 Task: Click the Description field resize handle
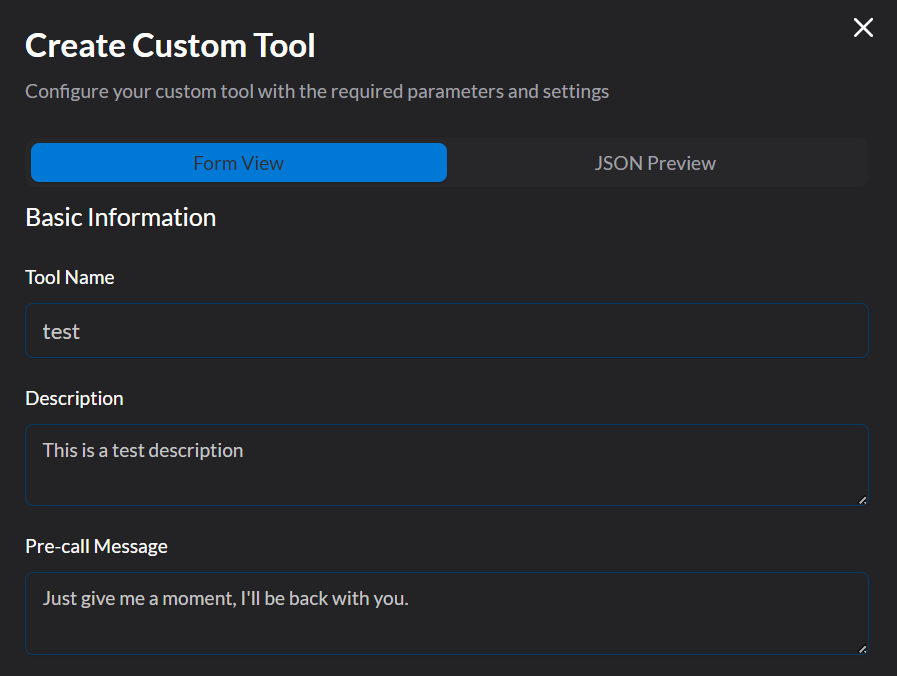click(x=861, y=498)
